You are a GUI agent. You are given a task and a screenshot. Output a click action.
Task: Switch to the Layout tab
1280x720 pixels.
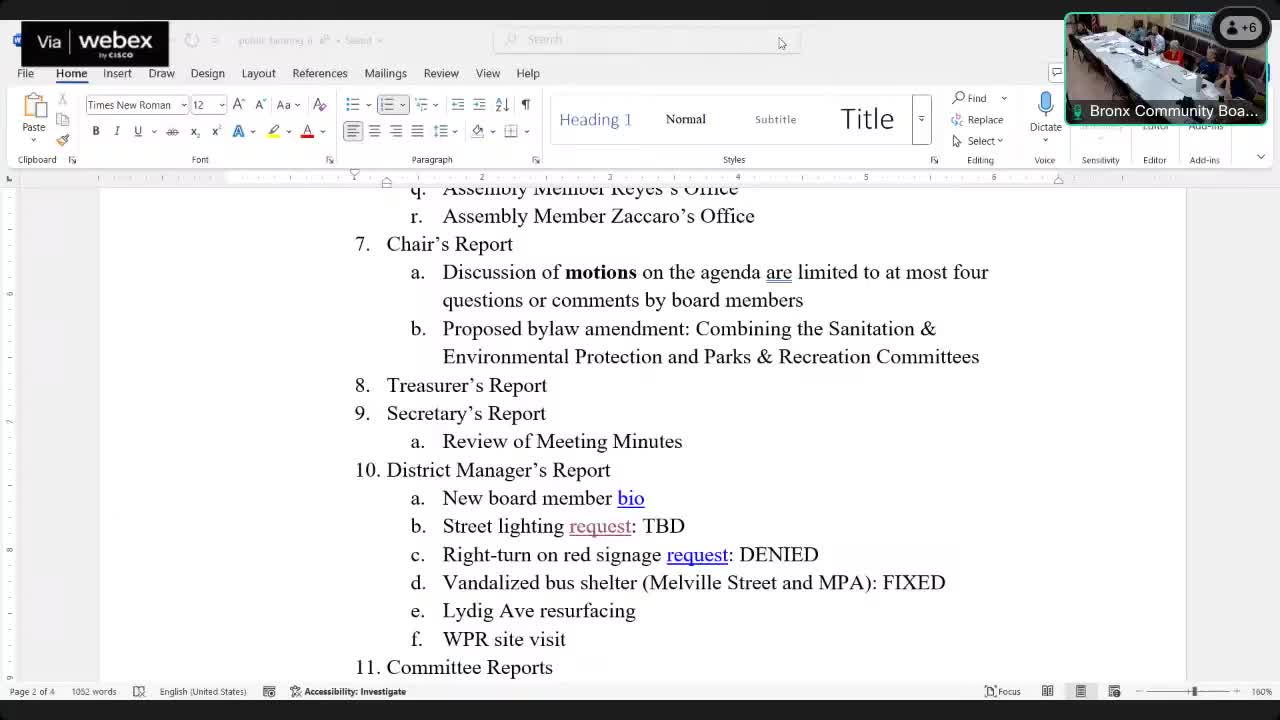tap(258, 73)
